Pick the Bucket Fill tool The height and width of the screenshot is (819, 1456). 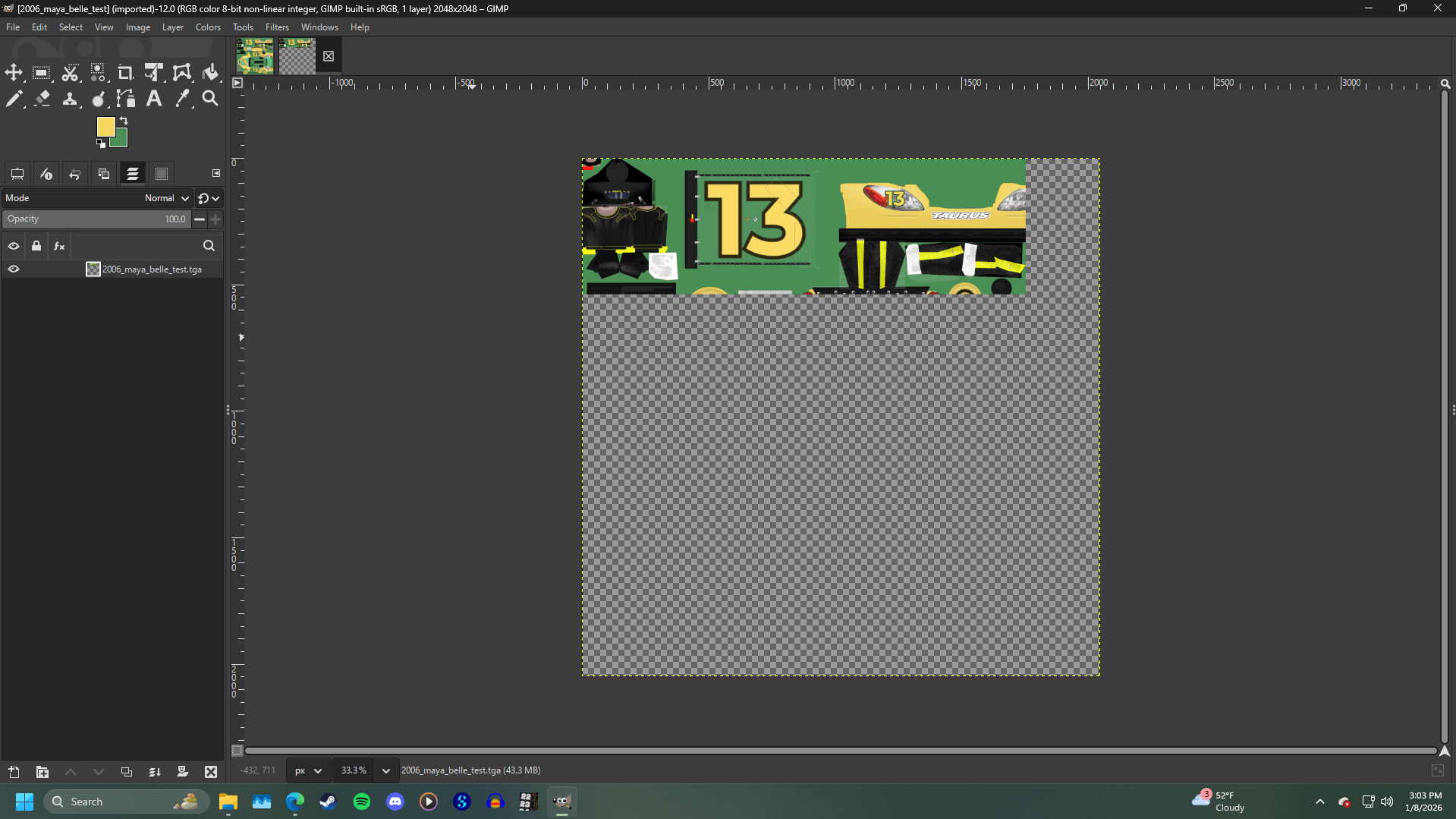click(x=210, y=73)
